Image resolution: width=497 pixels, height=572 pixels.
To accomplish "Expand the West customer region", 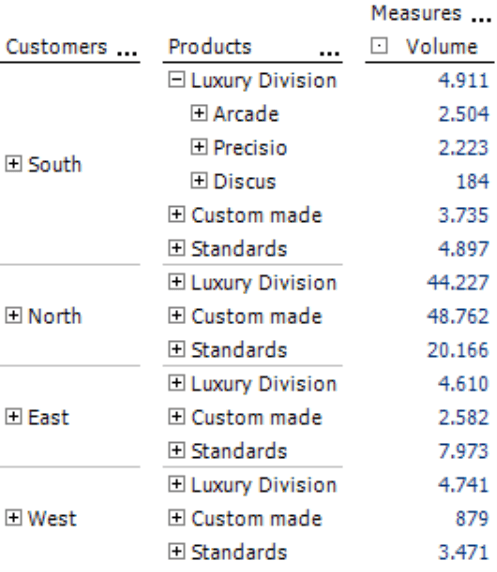I will pyautogui.click(x=14, y=518).
